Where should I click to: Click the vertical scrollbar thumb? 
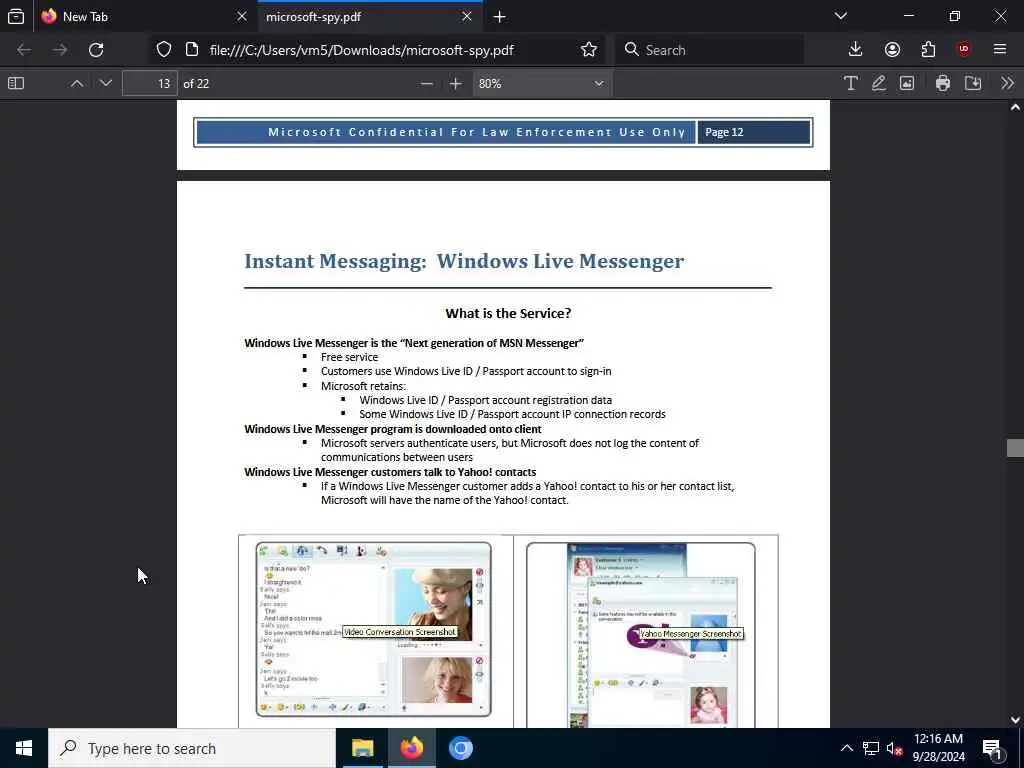pos(1015,448)
